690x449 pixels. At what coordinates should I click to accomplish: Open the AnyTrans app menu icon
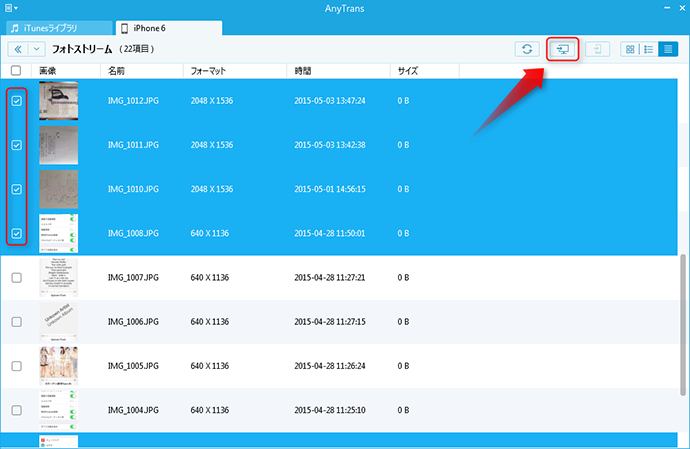tap(11, 8)
